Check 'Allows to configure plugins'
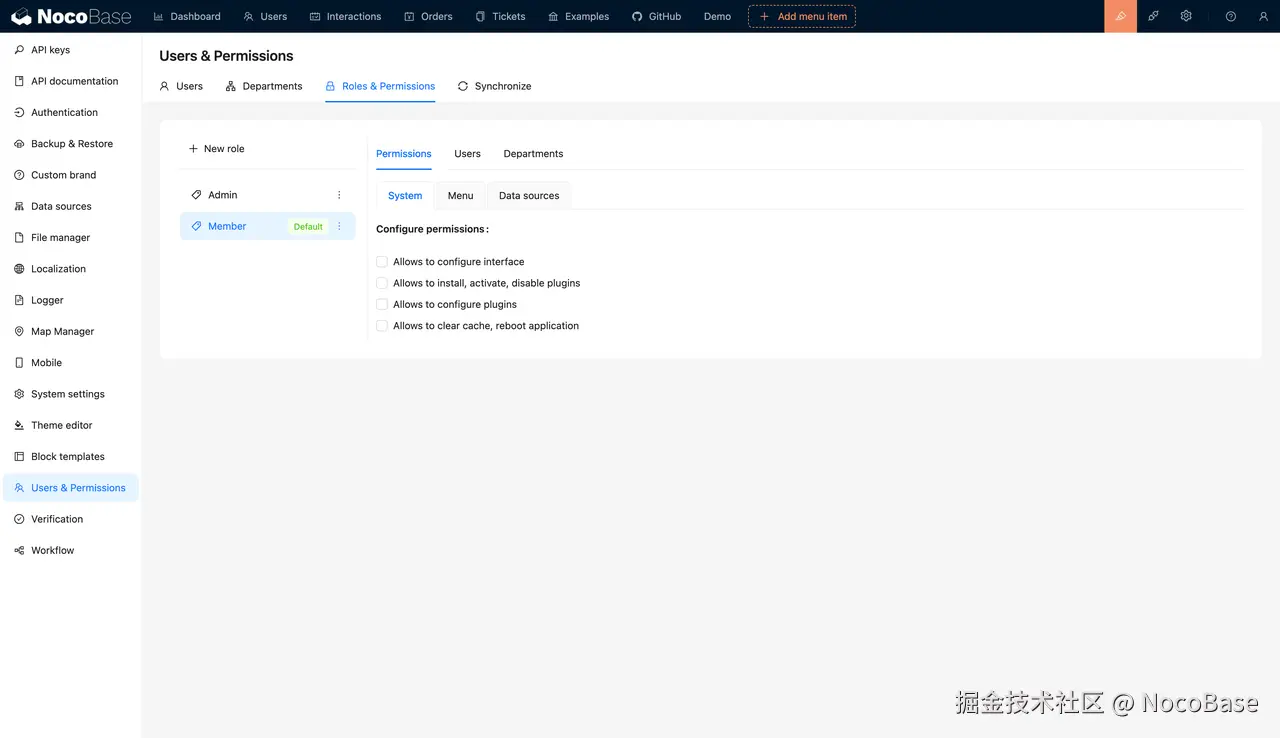The image size is (1280, 738). click(382, 304)
